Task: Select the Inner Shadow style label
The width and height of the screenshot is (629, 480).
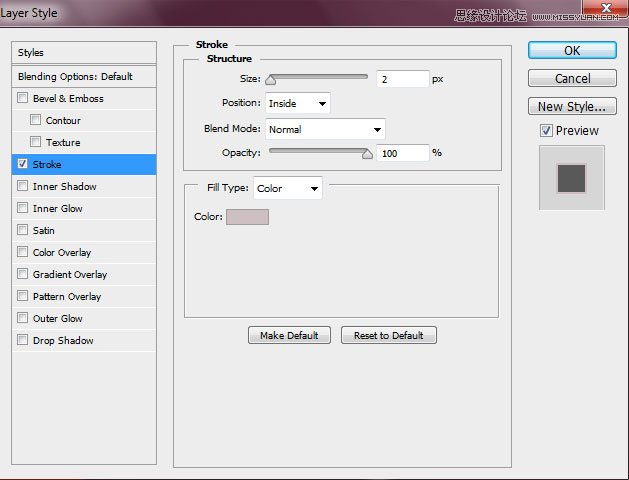Action: (x=65, y=186)
